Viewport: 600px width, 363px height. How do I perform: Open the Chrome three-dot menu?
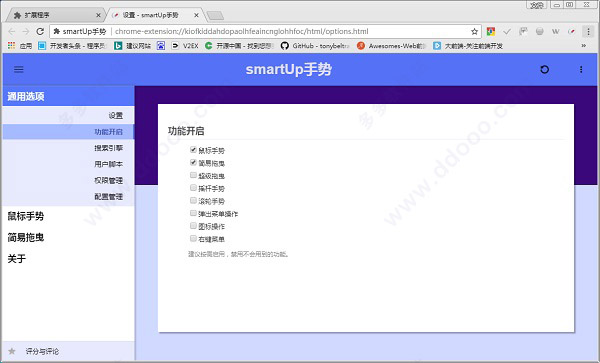[588, 31]
